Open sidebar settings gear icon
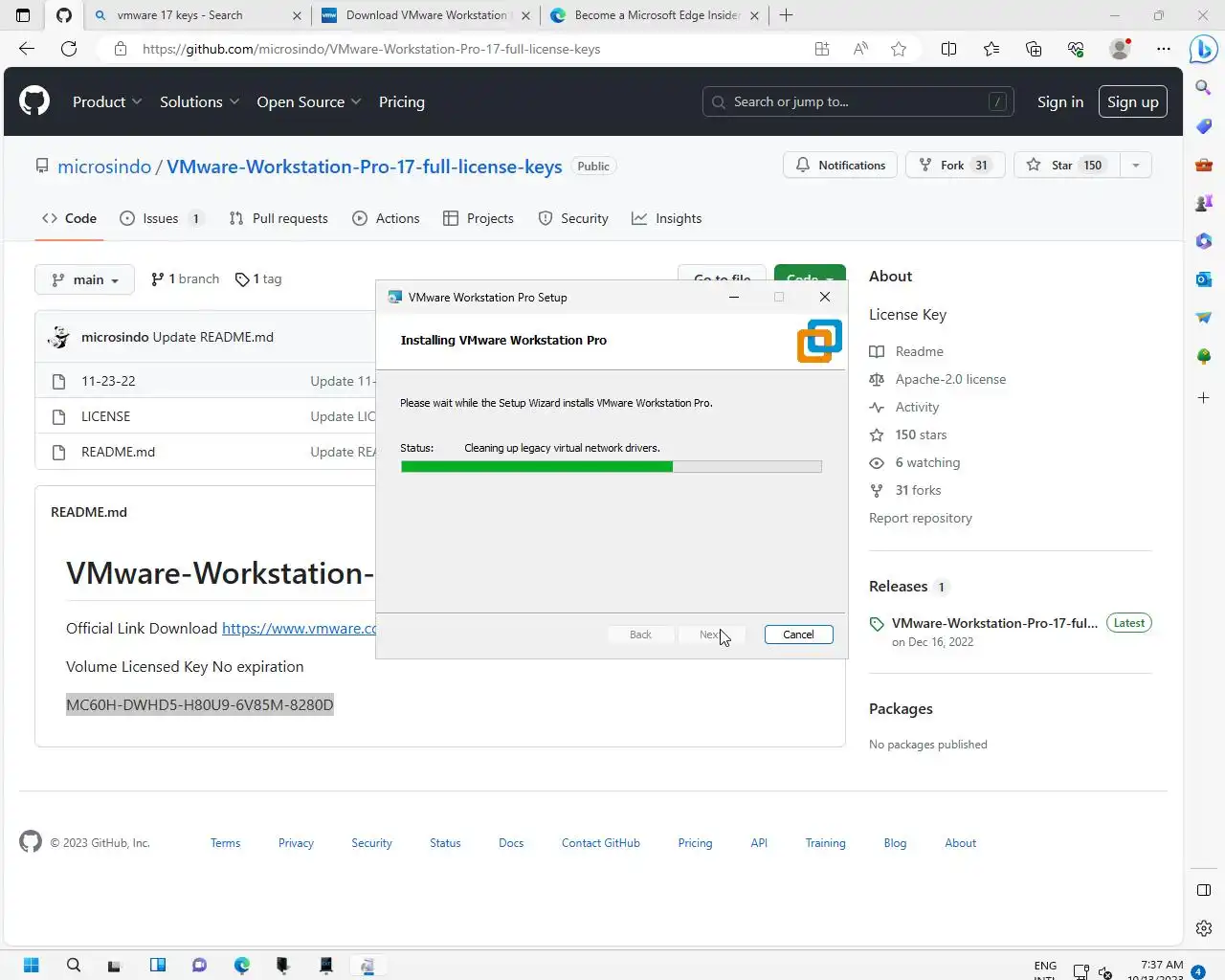The image size is (1225, 980). tap(1204, 928)
